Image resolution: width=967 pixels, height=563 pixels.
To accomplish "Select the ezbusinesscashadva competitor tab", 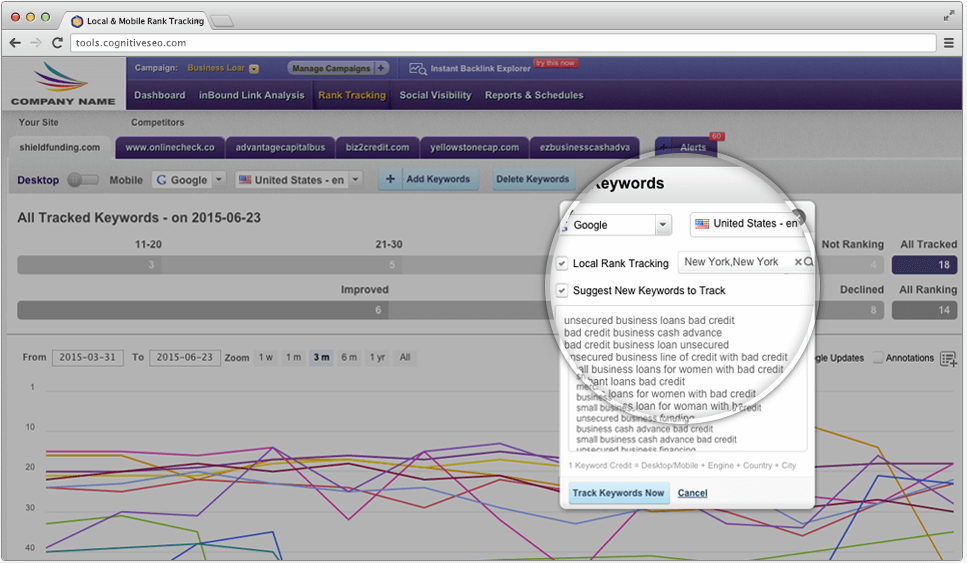I will (585, 147).
